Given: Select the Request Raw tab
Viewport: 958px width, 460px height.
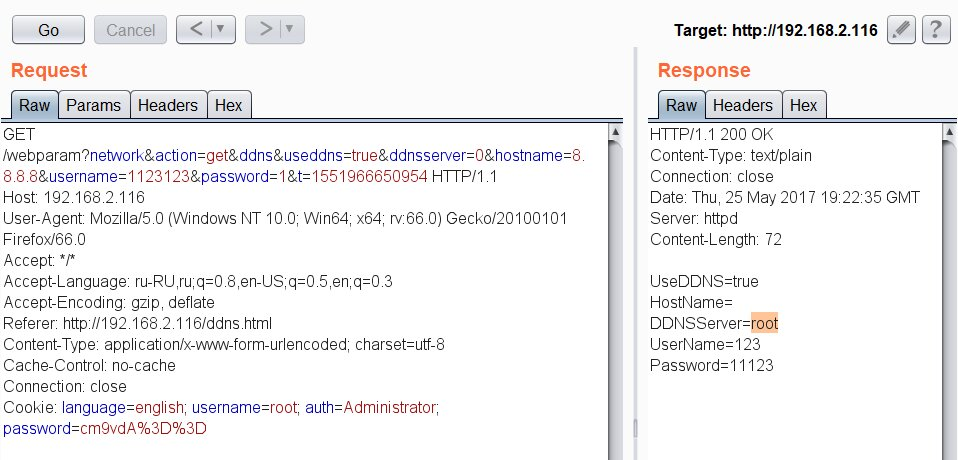Looking at the screenshot, I should pyautogui.click(x=35, y=105).
